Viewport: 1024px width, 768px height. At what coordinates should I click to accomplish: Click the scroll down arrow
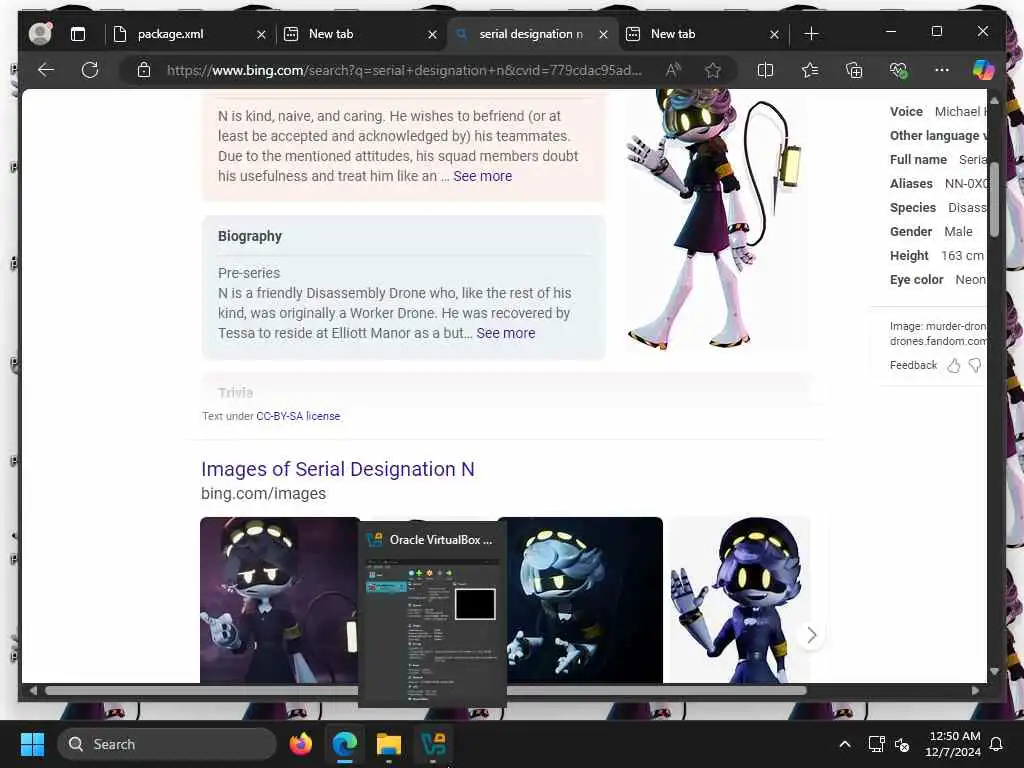(x=994, y=671)
